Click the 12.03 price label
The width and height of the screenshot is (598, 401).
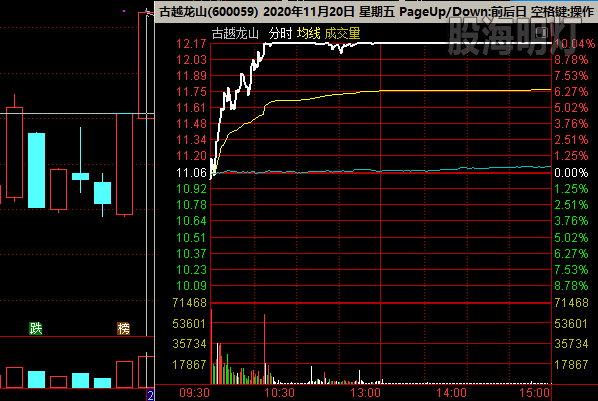[191, 60]
